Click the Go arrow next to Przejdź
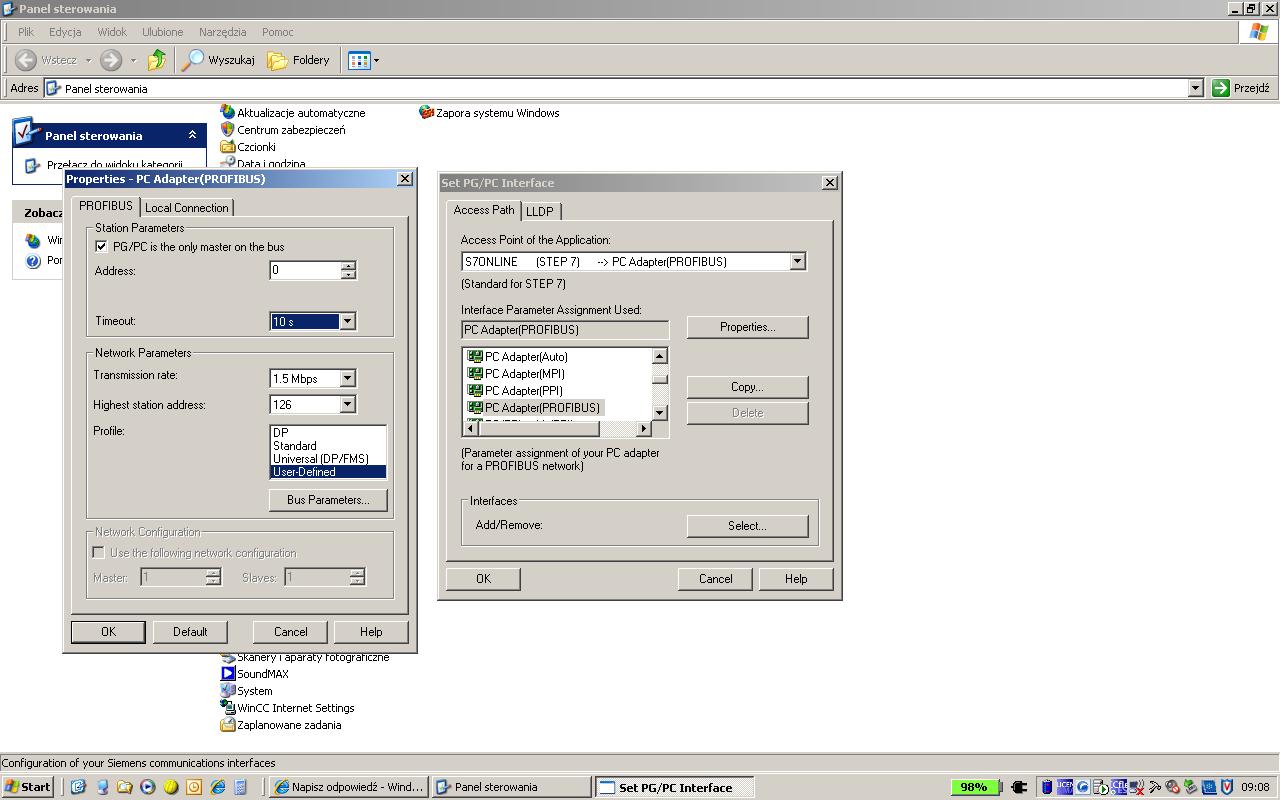 (x=1220, y=88)
